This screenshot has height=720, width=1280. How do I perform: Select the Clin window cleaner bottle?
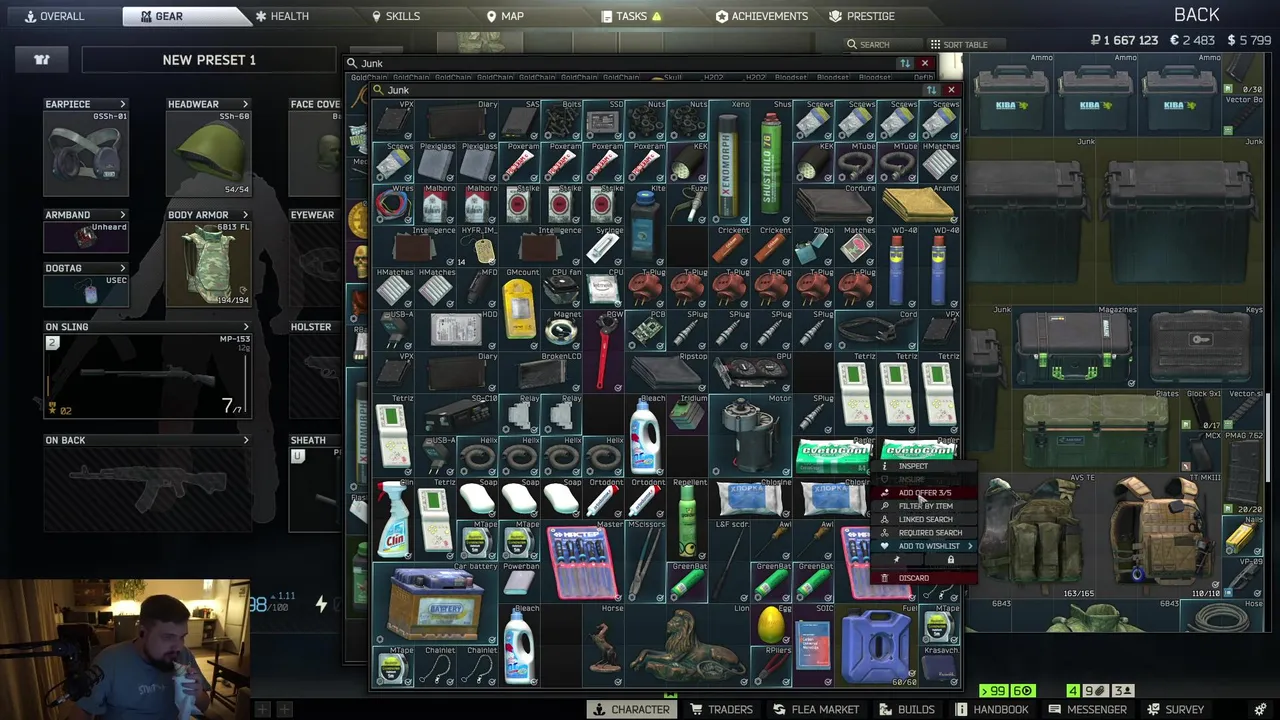(x=393, y=519)
